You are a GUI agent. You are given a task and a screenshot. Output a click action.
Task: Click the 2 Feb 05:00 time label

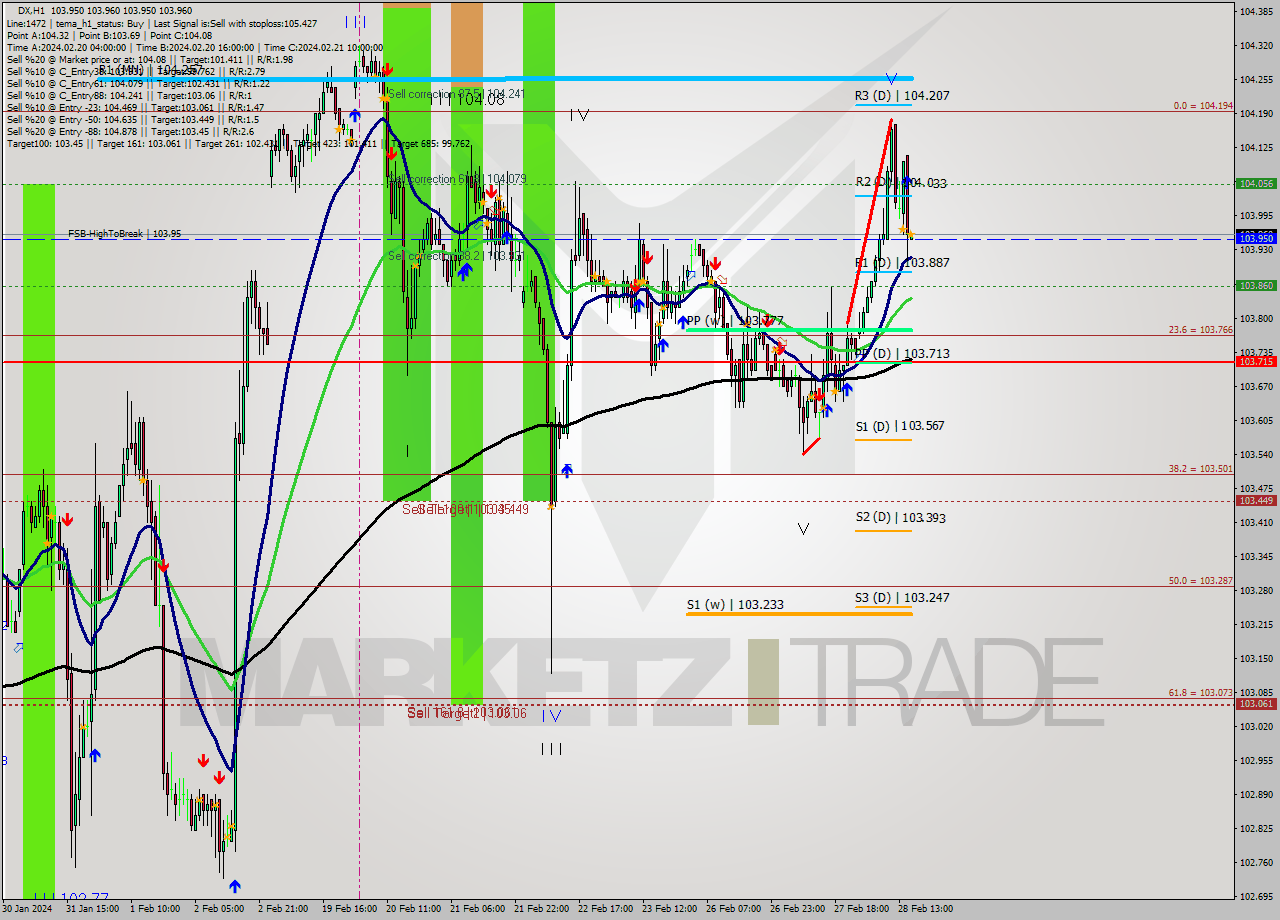click(x=219, y=909)
